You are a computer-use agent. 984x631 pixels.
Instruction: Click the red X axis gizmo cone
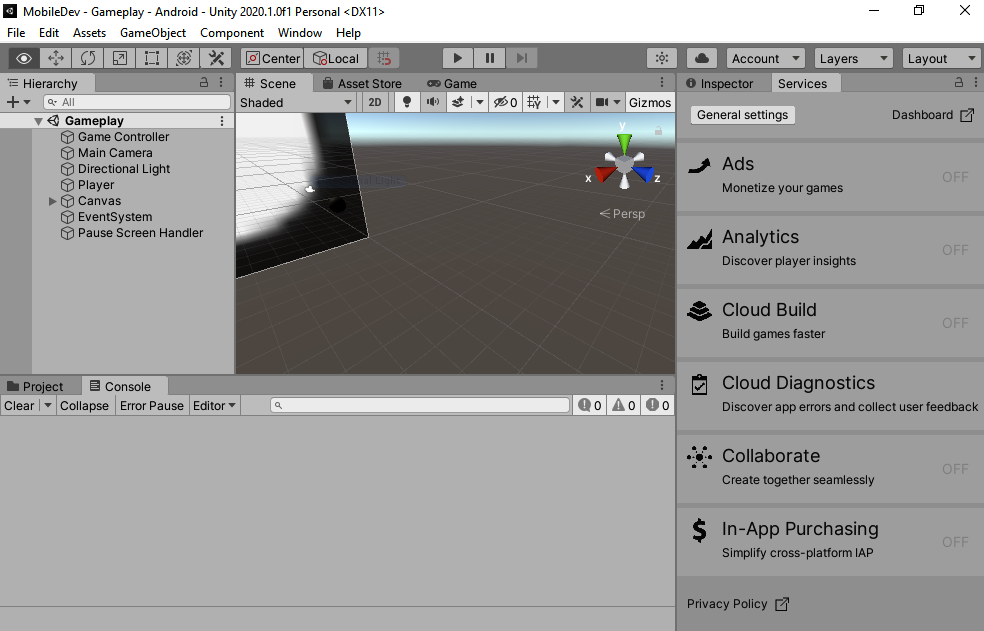(x=605, y=174)
